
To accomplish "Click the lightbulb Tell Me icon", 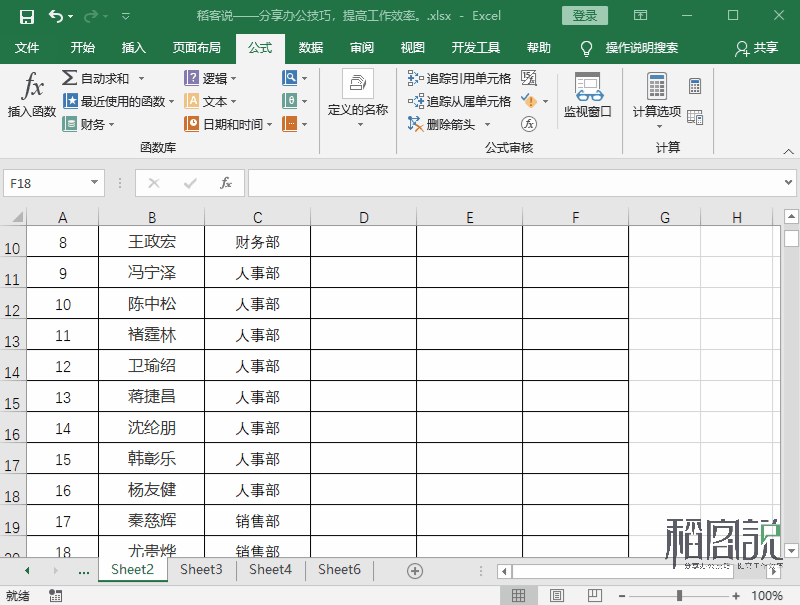I will coord(587,48).
